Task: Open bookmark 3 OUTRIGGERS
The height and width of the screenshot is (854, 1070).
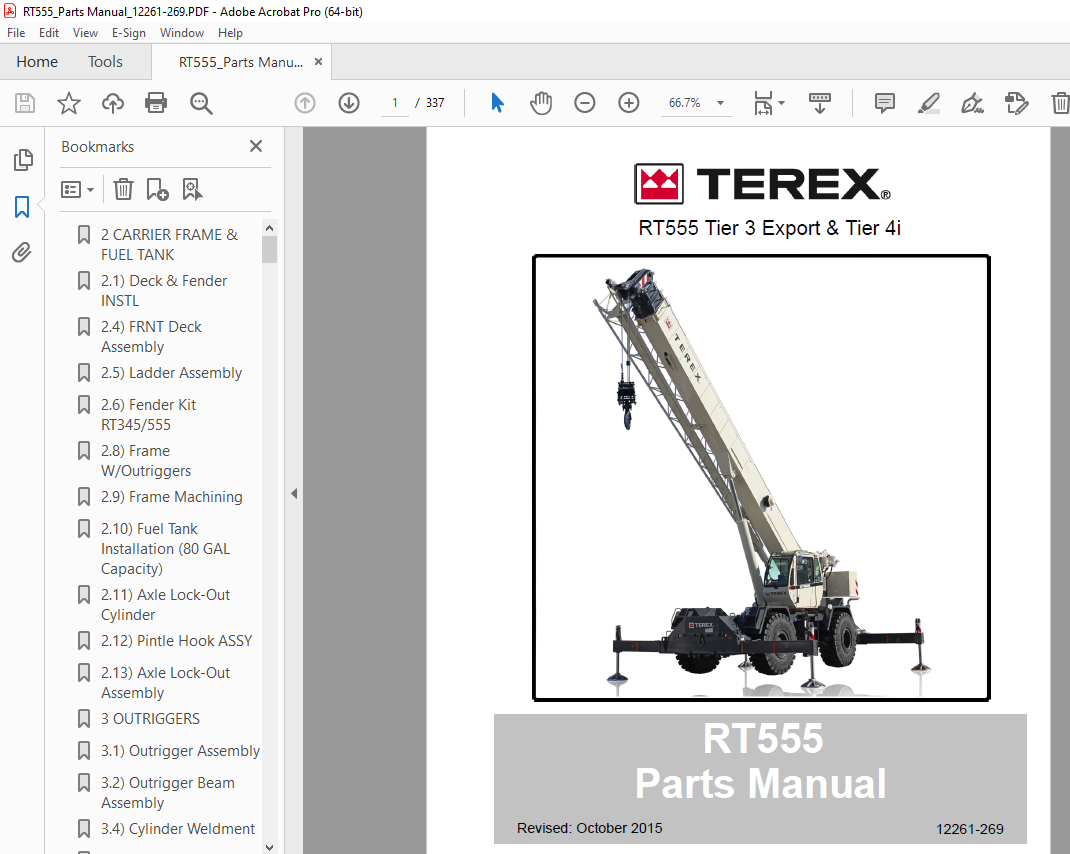Action: (150, 719)
